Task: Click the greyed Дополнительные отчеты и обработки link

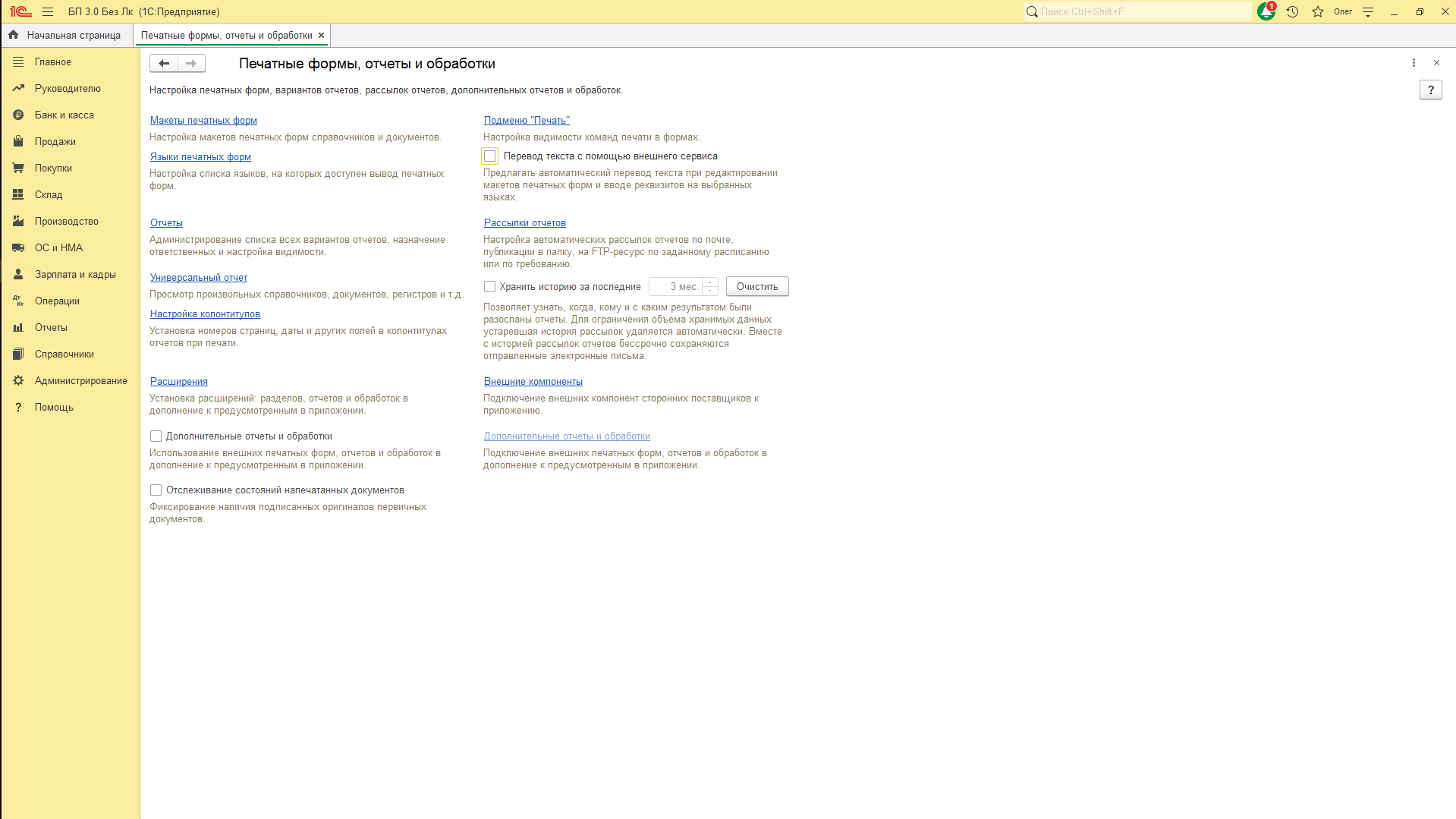Action: 567,436
